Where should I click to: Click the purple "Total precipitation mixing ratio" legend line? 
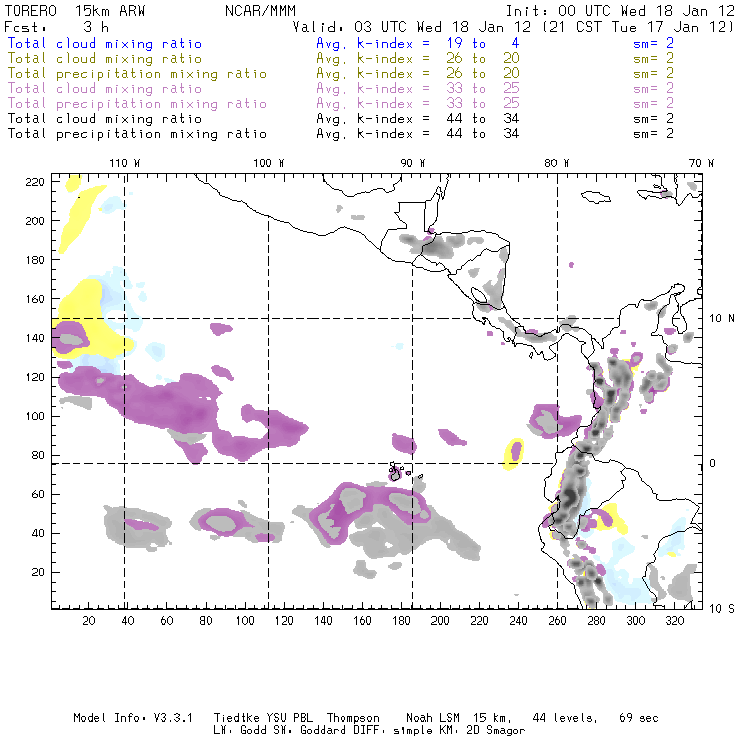point(137,104)
